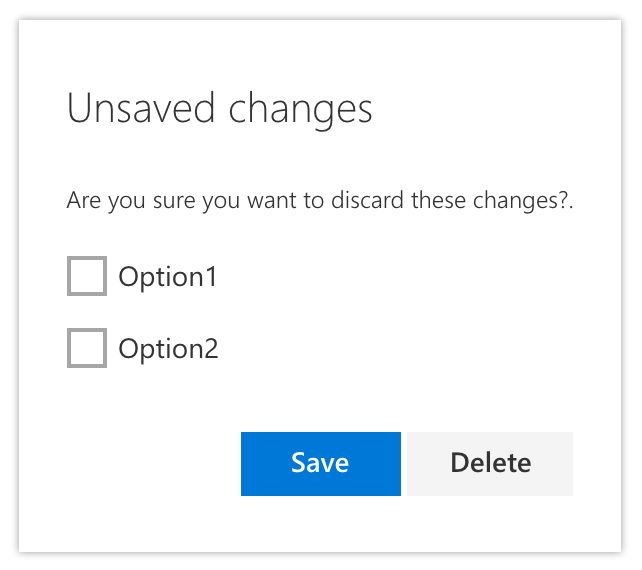Choose the secondary Delete action
This screenshot has height=570, width=642.
(490, 464)
